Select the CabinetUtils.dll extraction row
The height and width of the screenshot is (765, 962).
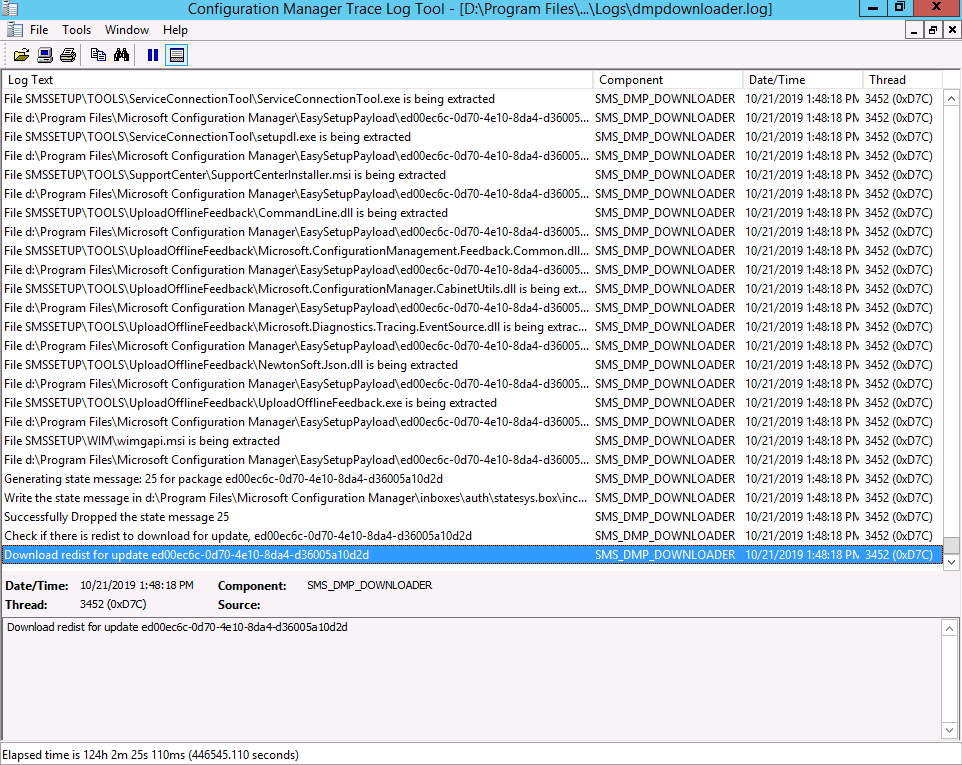coord(472,289)
